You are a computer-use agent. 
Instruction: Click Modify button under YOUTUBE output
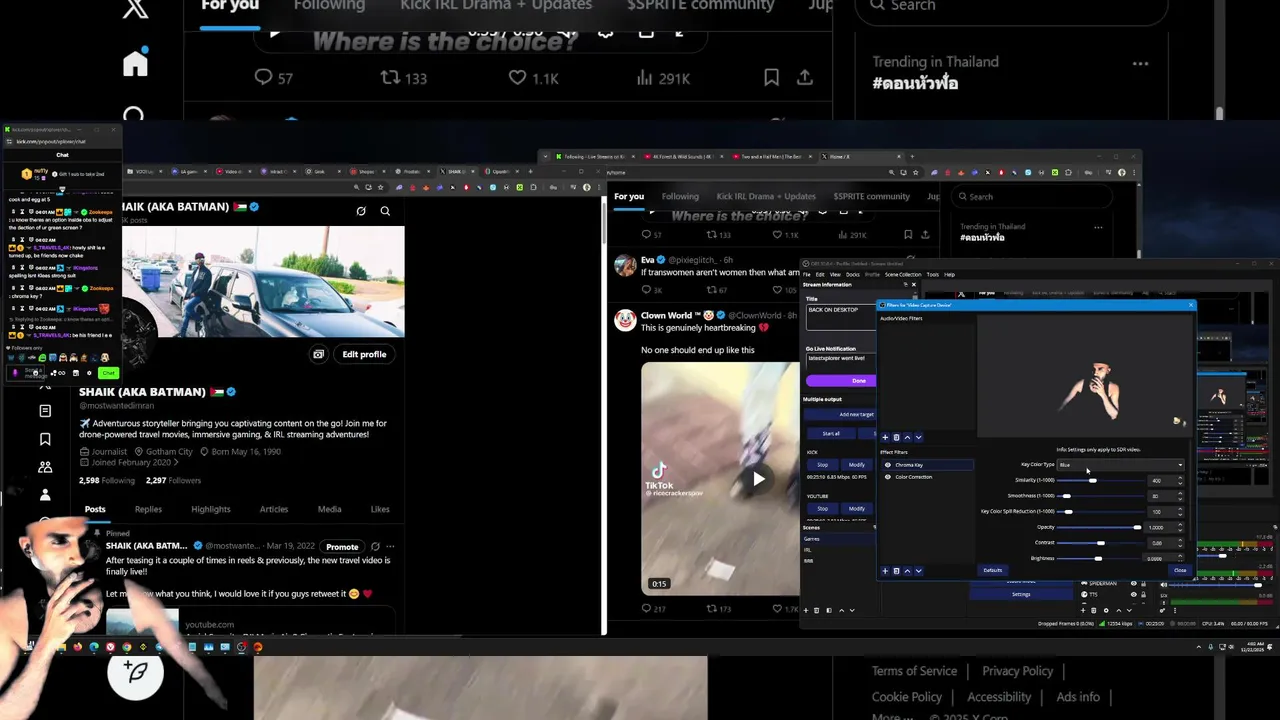[857, 508]
